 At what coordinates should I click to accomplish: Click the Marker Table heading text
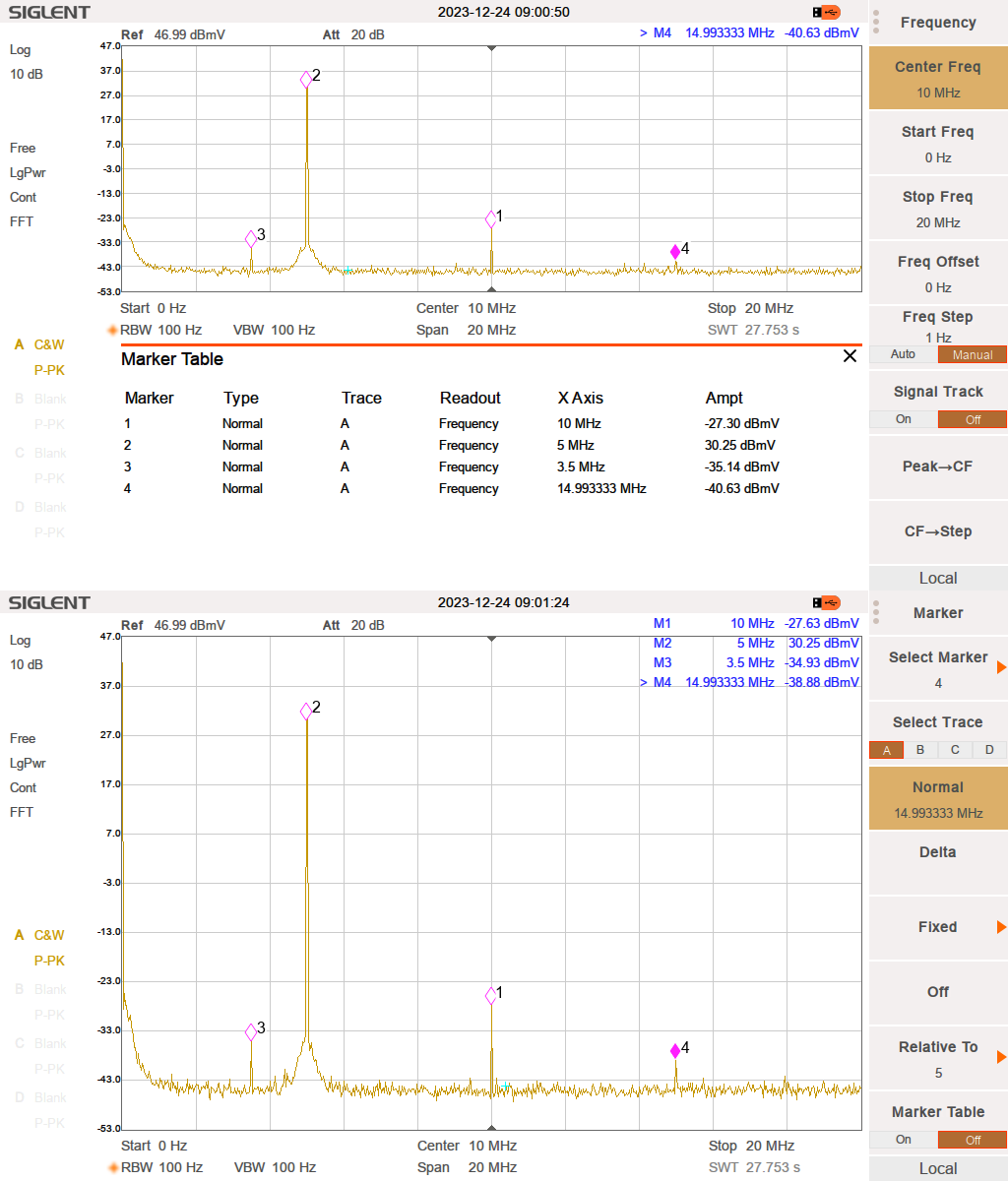point(172,359)
